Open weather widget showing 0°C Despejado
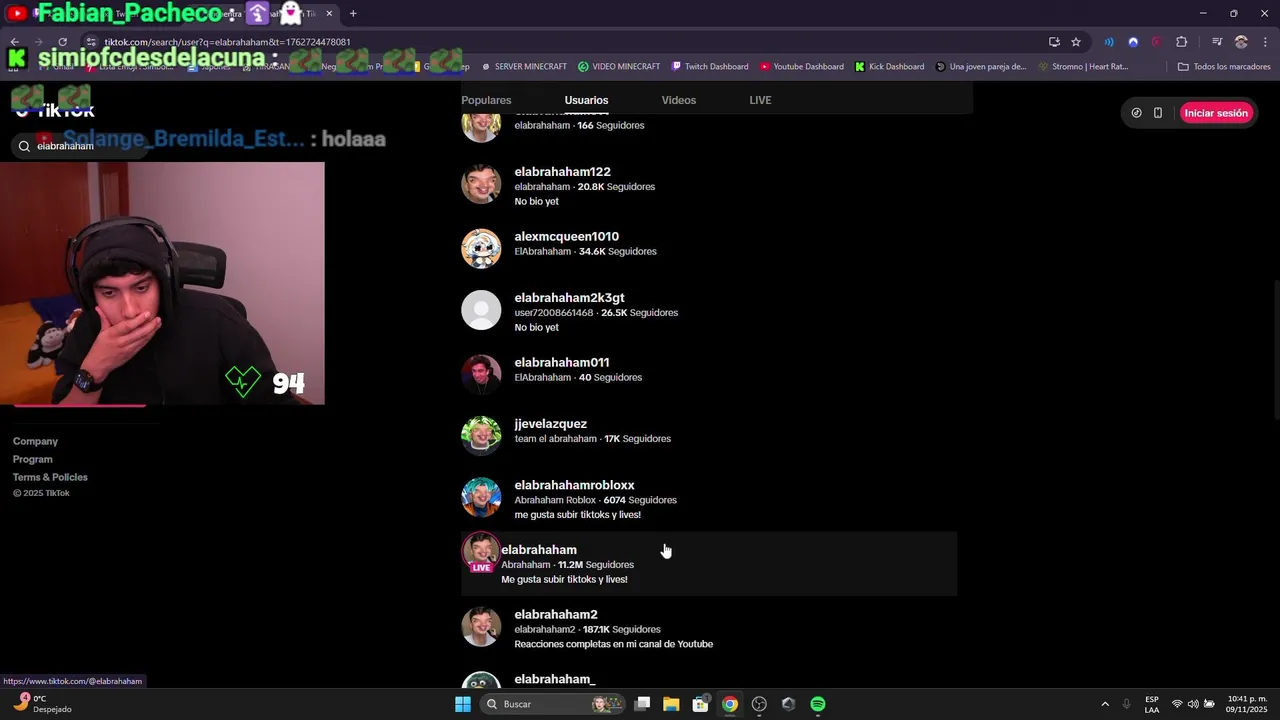 coord(42,704)
